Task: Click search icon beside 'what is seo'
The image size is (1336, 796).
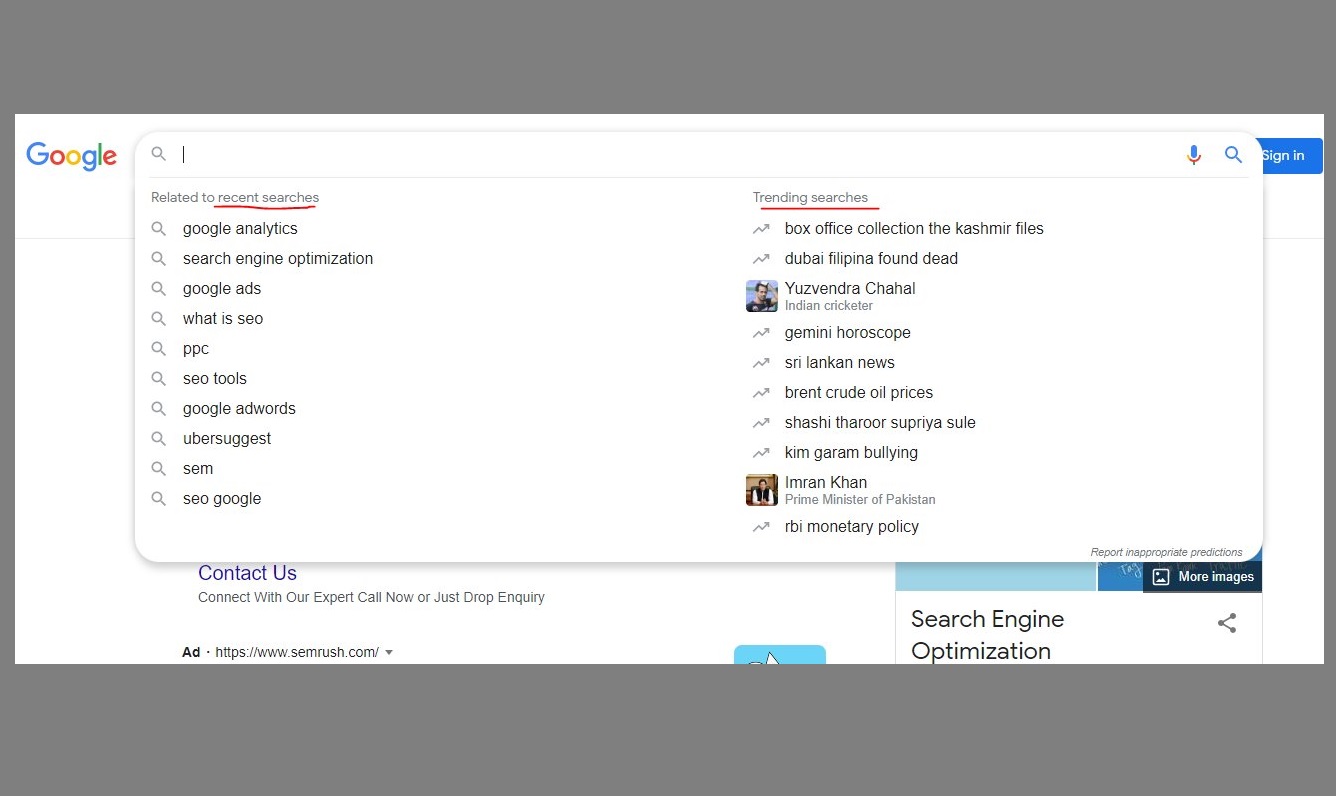Action: click(158, 318)
